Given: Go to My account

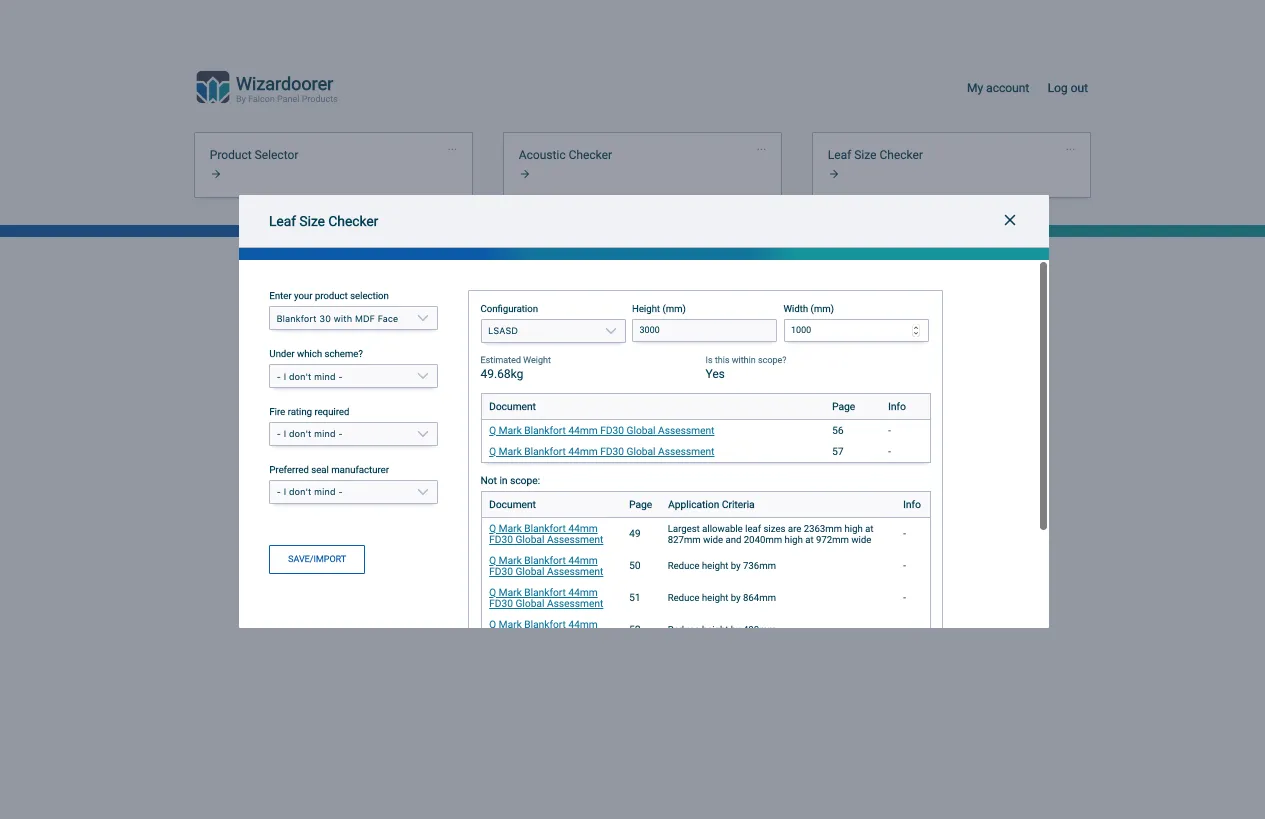Looking at the screenshot, I should tap(998, 88).
